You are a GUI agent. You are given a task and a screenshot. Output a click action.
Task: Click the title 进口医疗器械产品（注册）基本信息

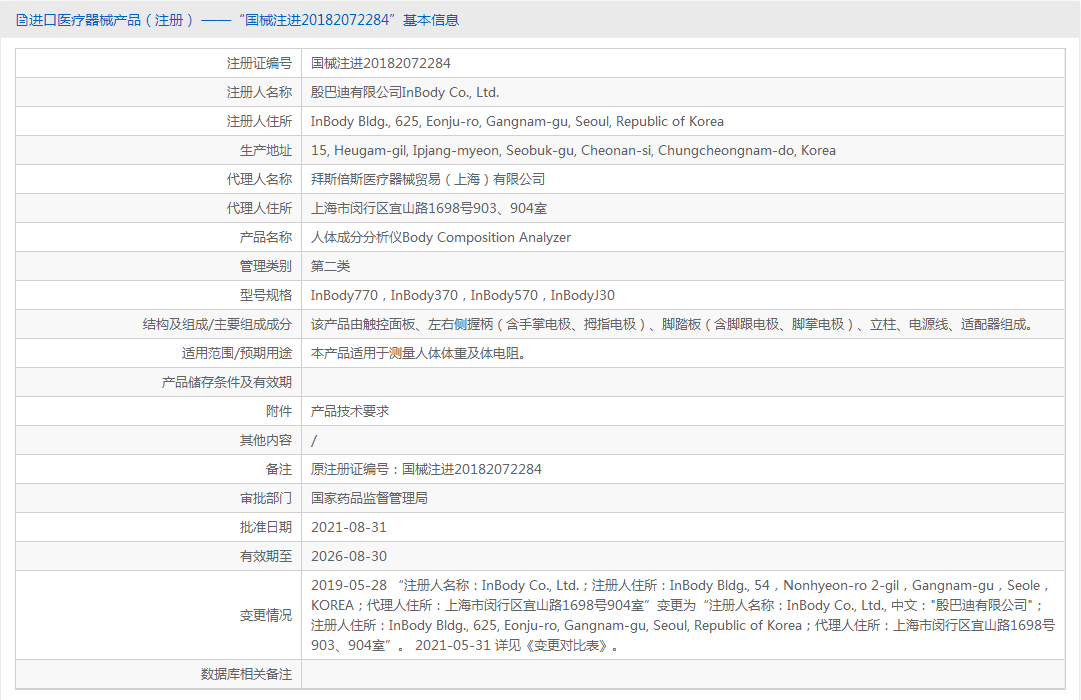click(x=245, y=20)
